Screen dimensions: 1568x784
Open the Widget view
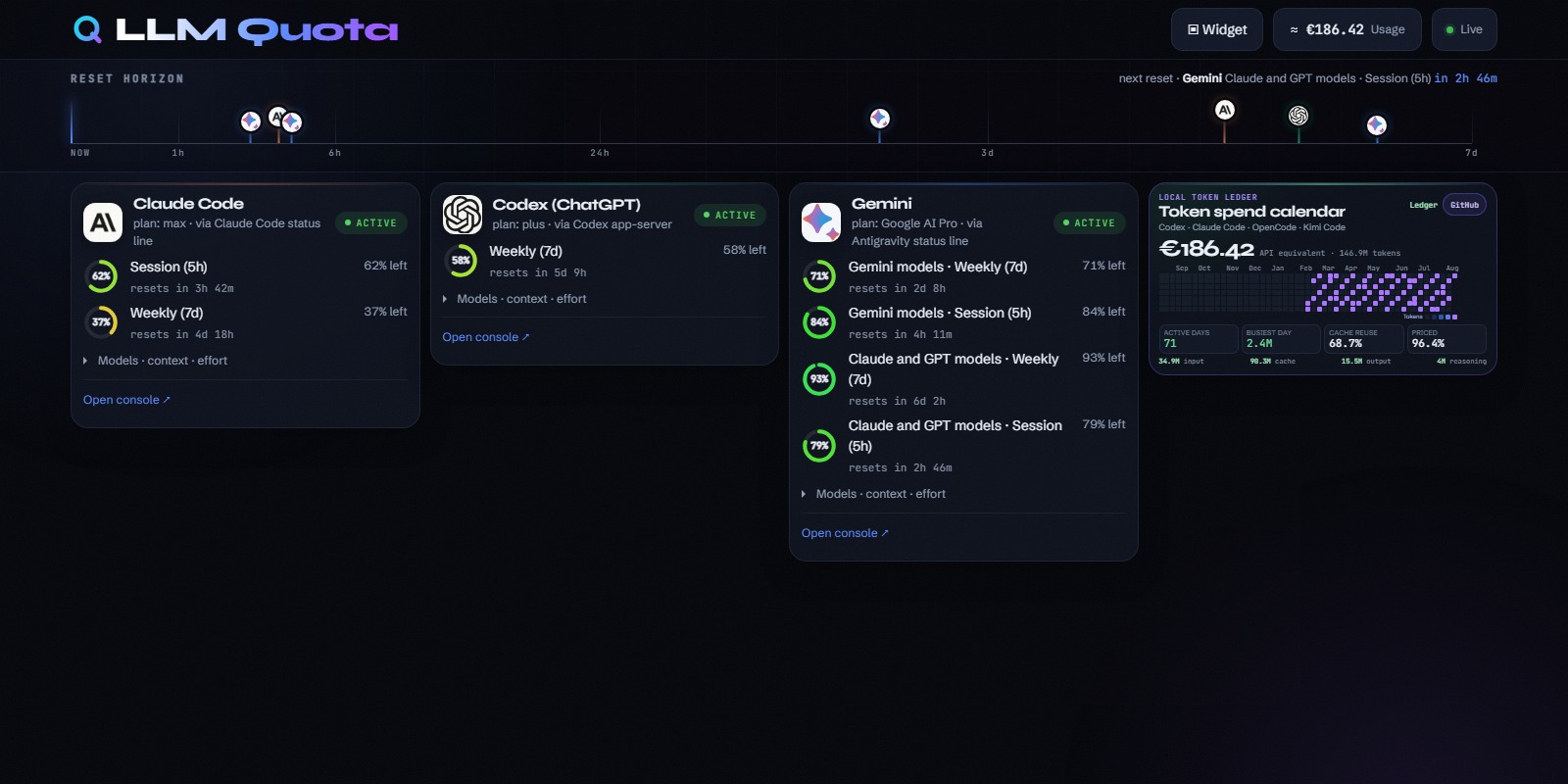(1218, 29)
